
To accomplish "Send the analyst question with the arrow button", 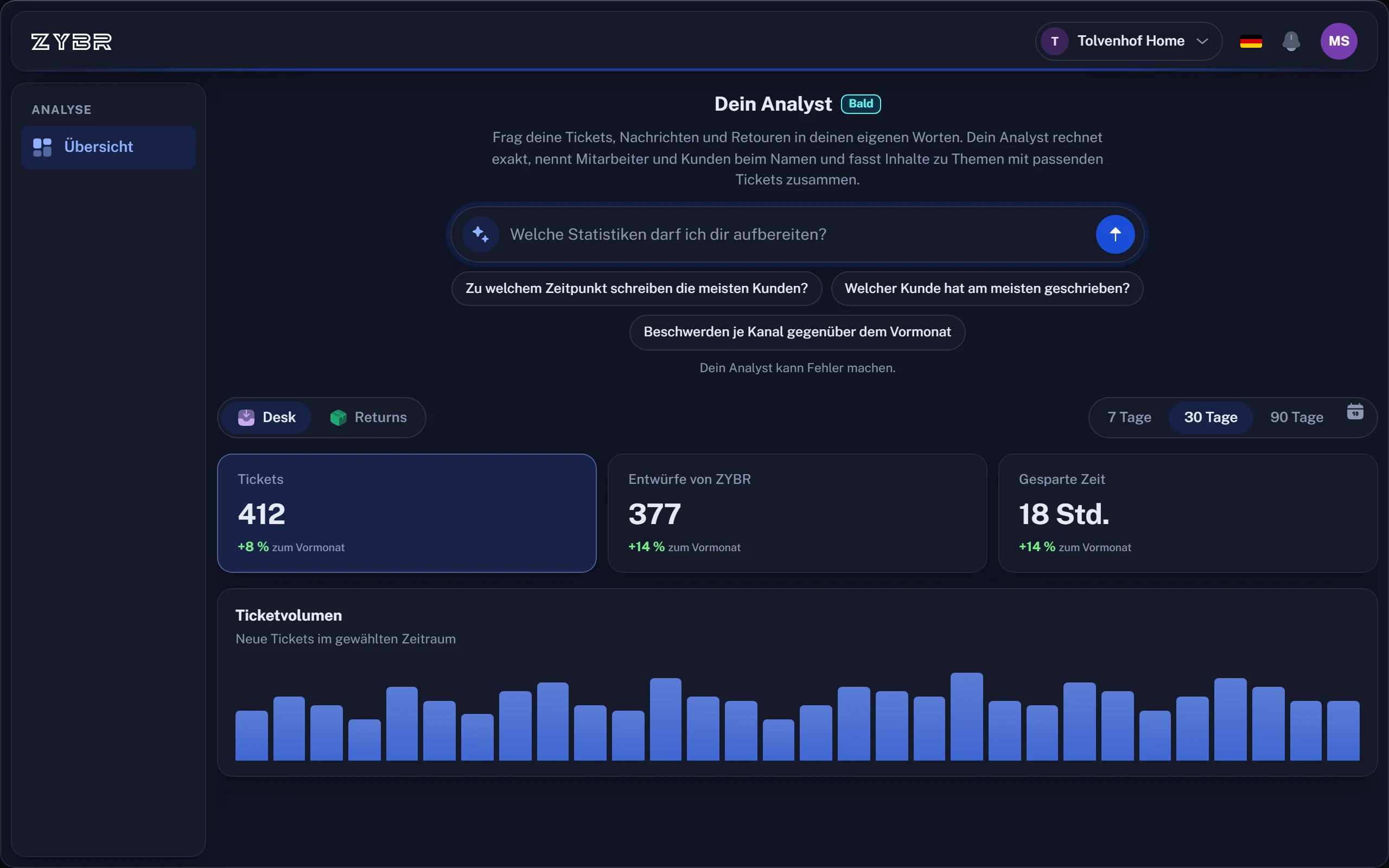I will tap(1114, 234).
